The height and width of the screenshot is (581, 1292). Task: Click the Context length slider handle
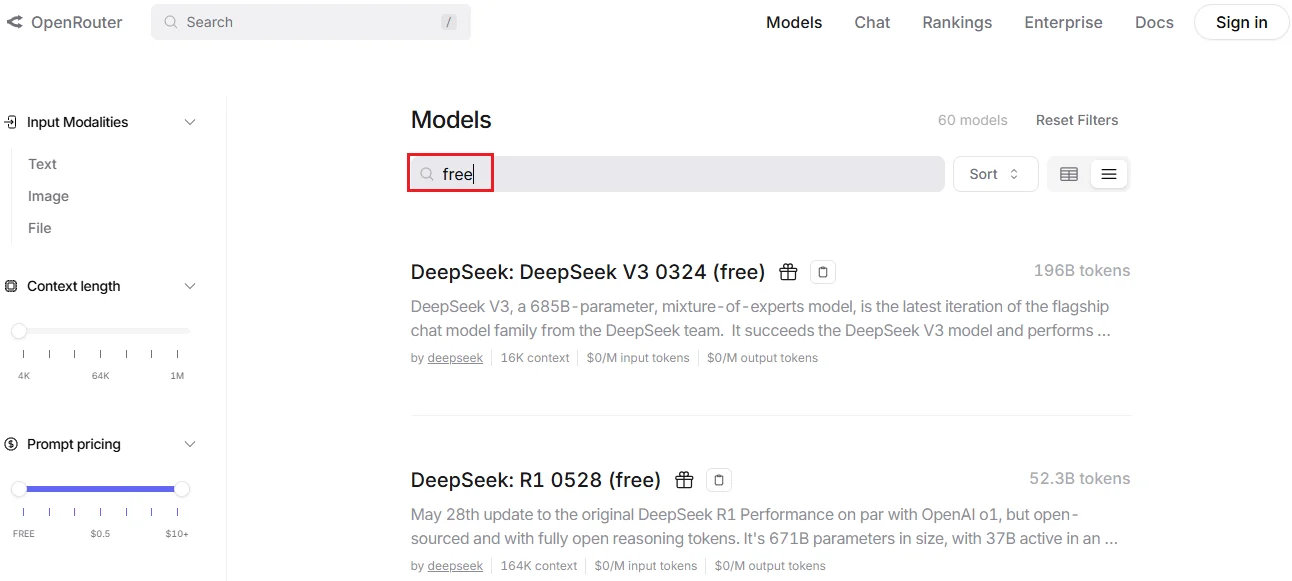(x=19, y=331)
